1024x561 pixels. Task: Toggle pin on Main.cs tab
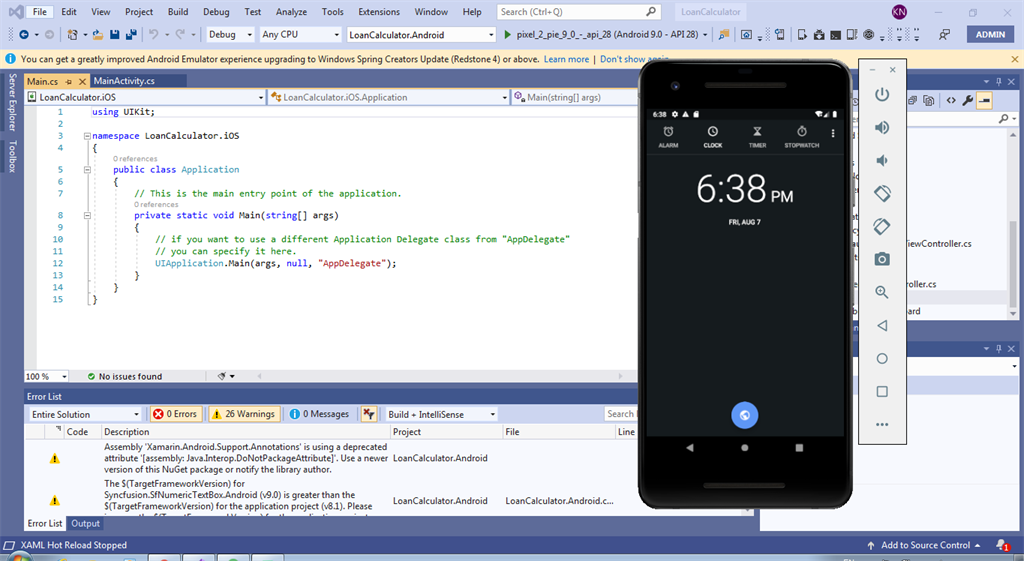(69, 82)
